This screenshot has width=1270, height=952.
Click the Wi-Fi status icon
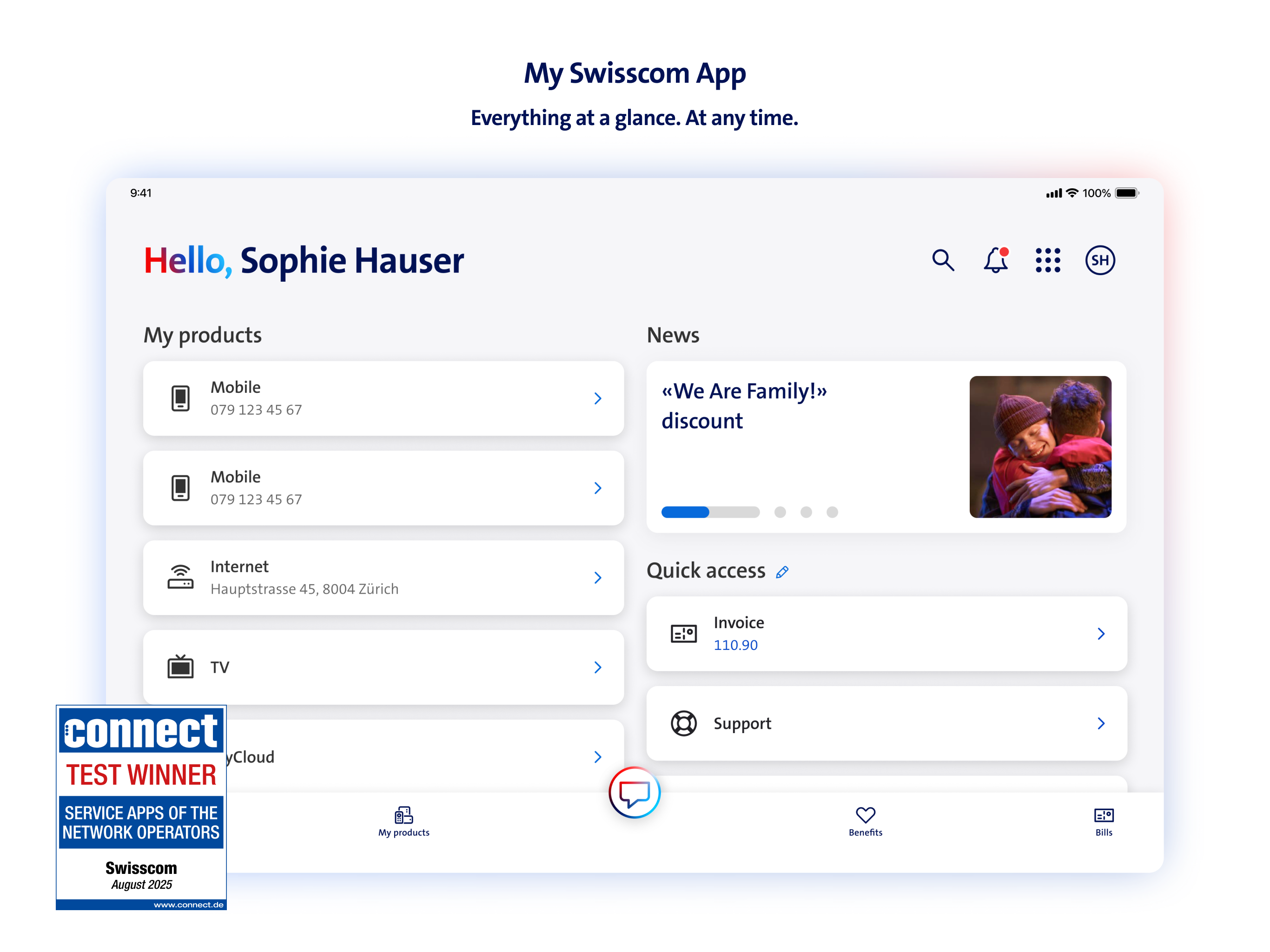click(1072, 193)
